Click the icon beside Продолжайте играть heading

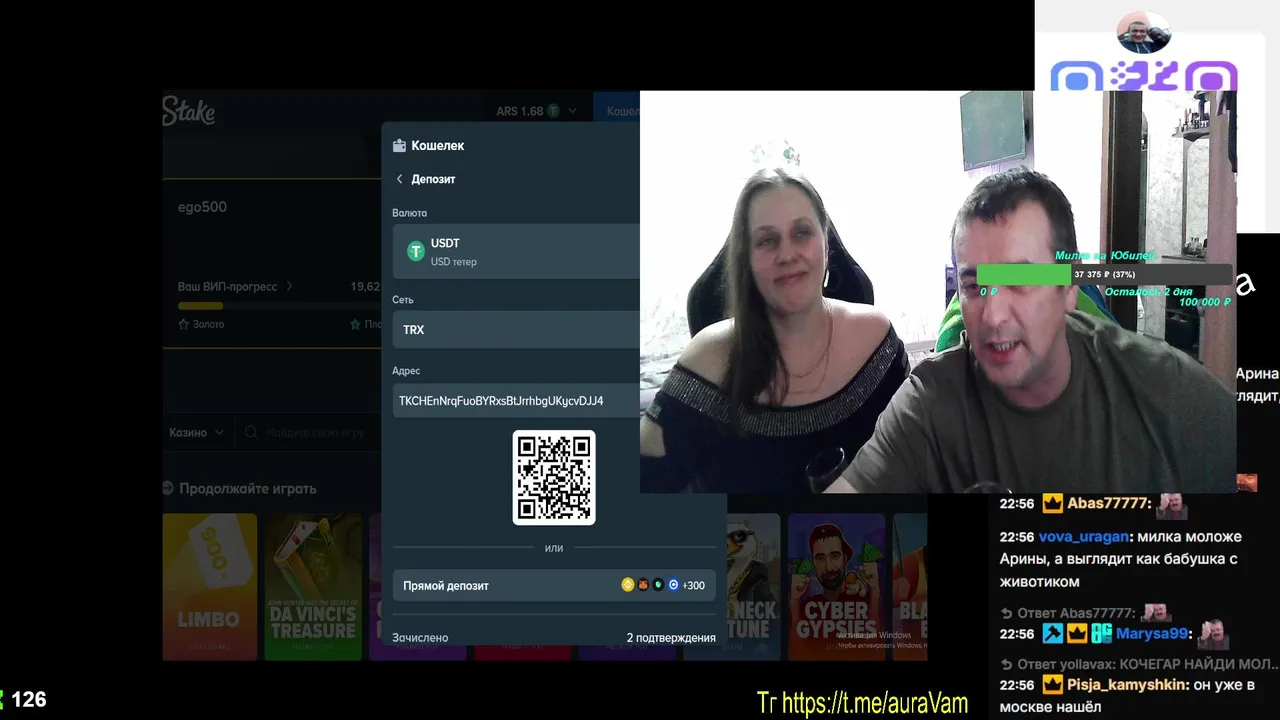tap(167, 488)
